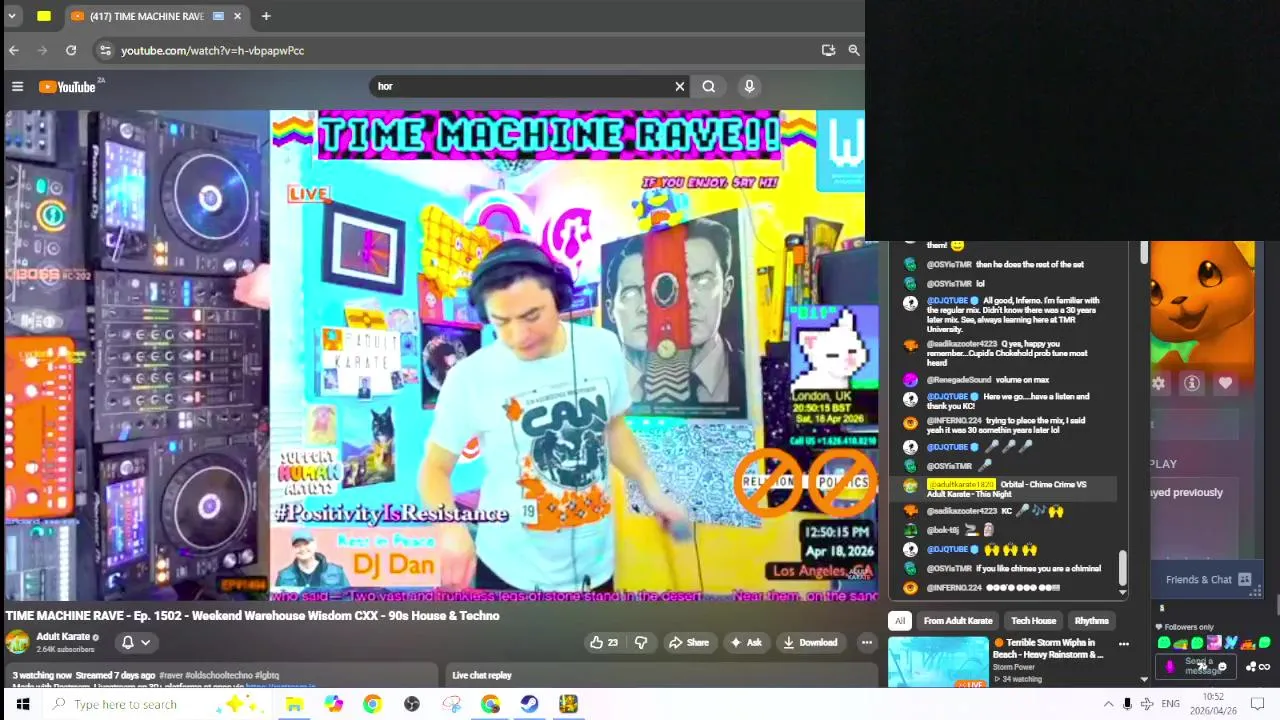Select the Rhythms chip
1280x720 pixels.
[1091, 620]
